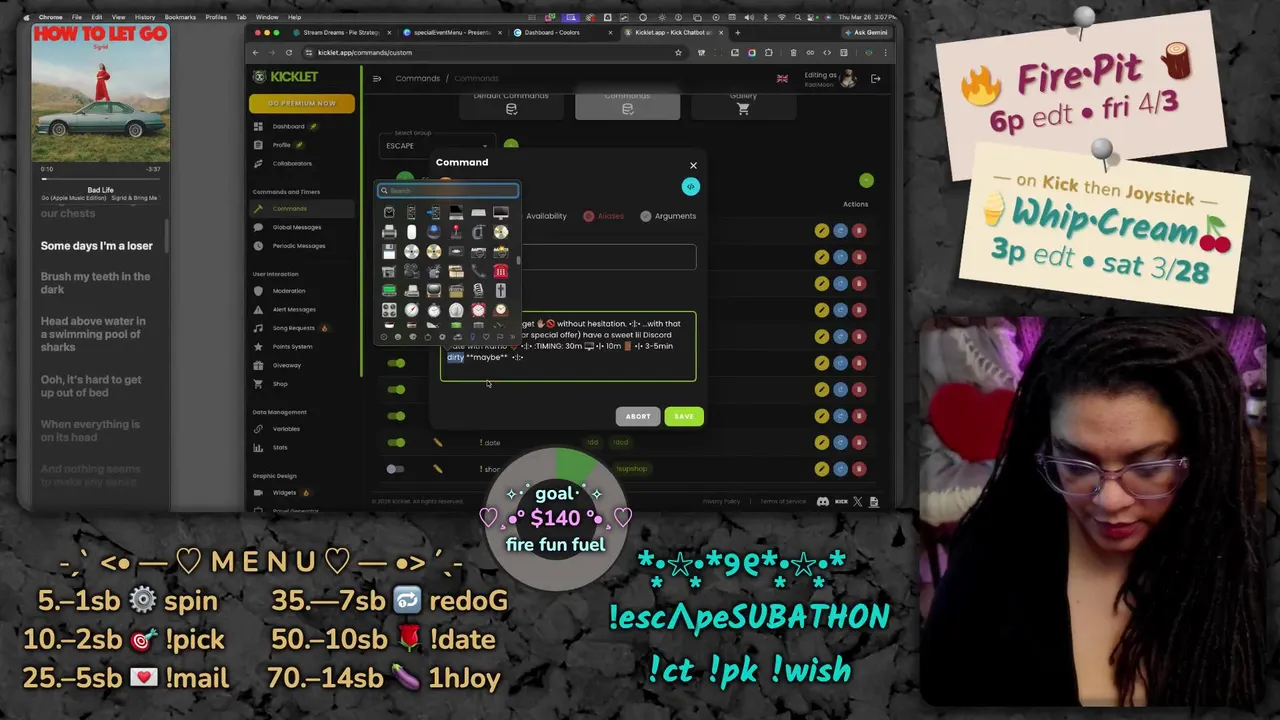
Task: Pick the laptop emoji in picker
Action: [456, 212]
